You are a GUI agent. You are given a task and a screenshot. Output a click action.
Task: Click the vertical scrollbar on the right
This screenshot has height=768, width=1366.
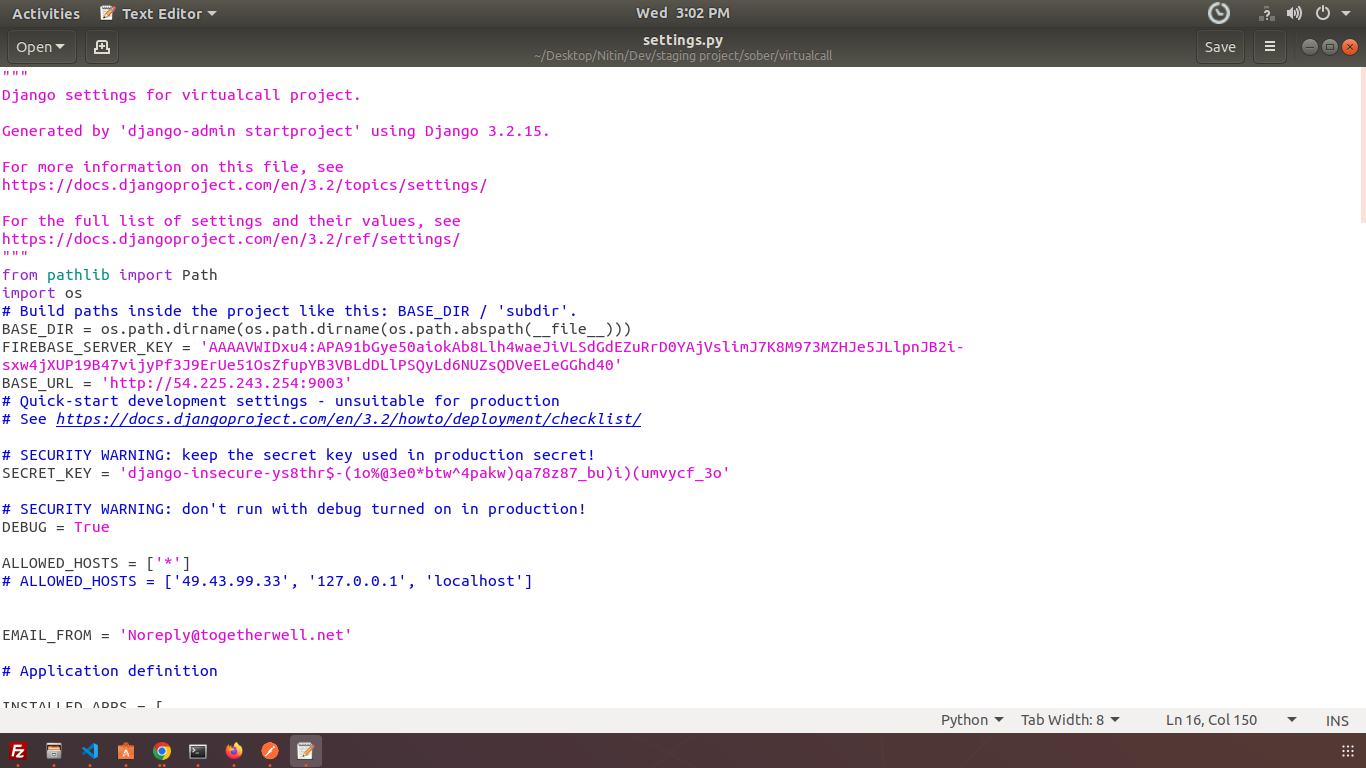[1362, 150]
